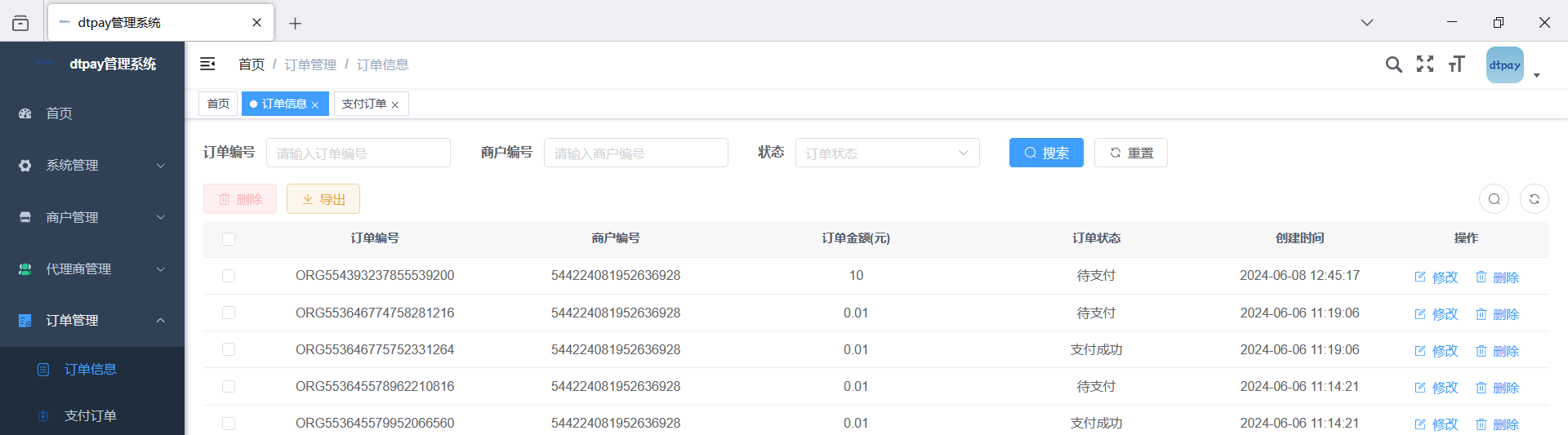This screenshot has width=1568, height=435.
Task: Open a new browser tab with plus
Action: coord(296,24)
